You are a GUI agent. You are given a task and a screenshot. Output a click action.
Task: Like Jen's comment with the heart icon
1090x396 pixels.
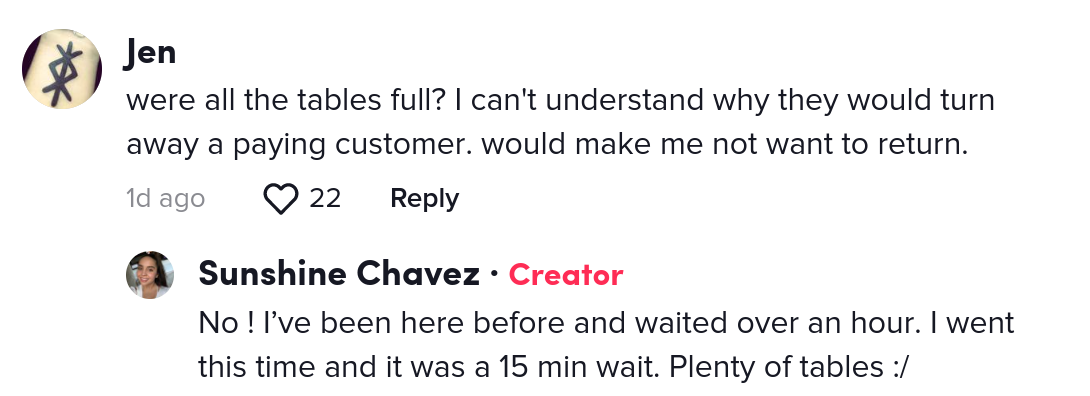point(281,199)
